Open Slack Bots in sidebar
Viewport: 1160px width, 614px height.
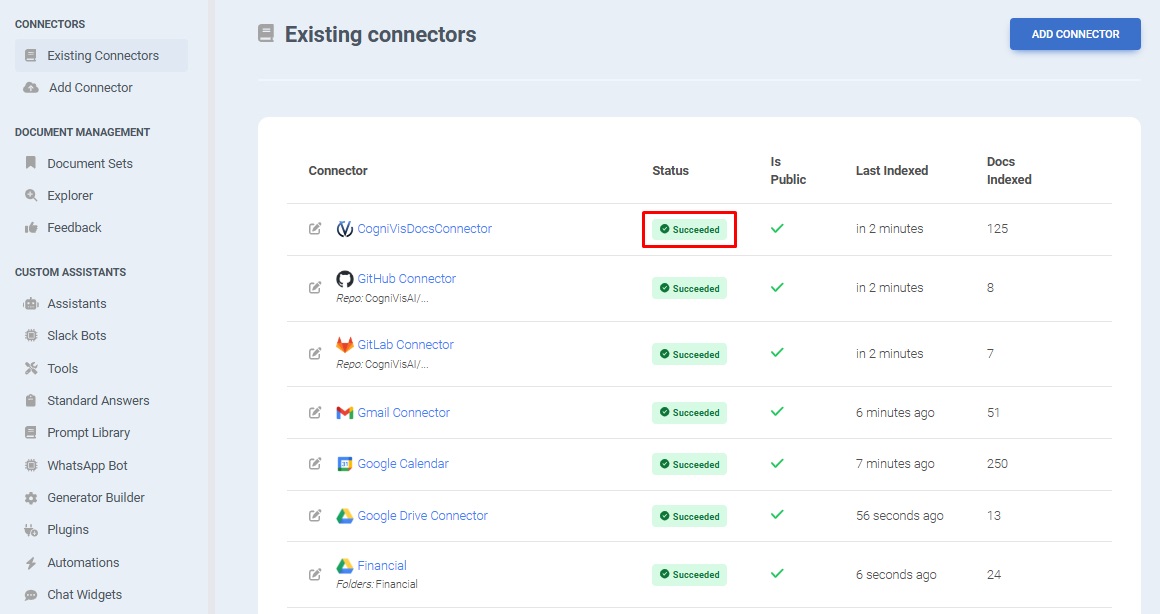[x=77, y=335]
